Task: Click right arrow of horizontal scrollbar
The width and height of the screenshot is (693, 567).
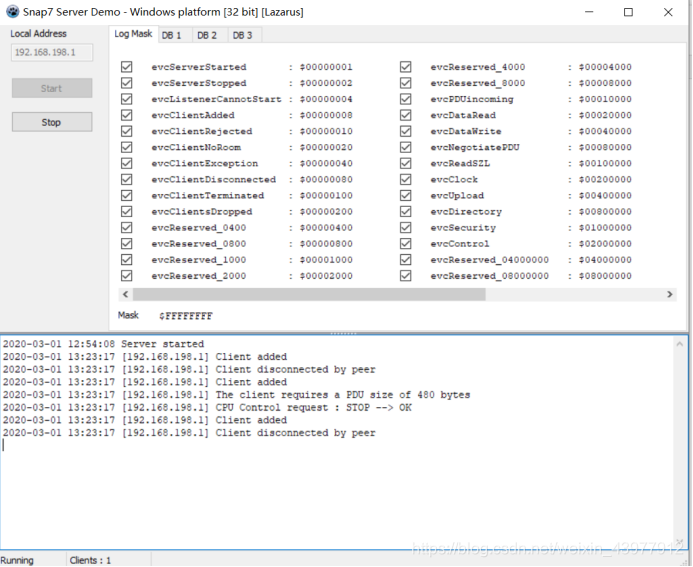Action: click(670, 294)
